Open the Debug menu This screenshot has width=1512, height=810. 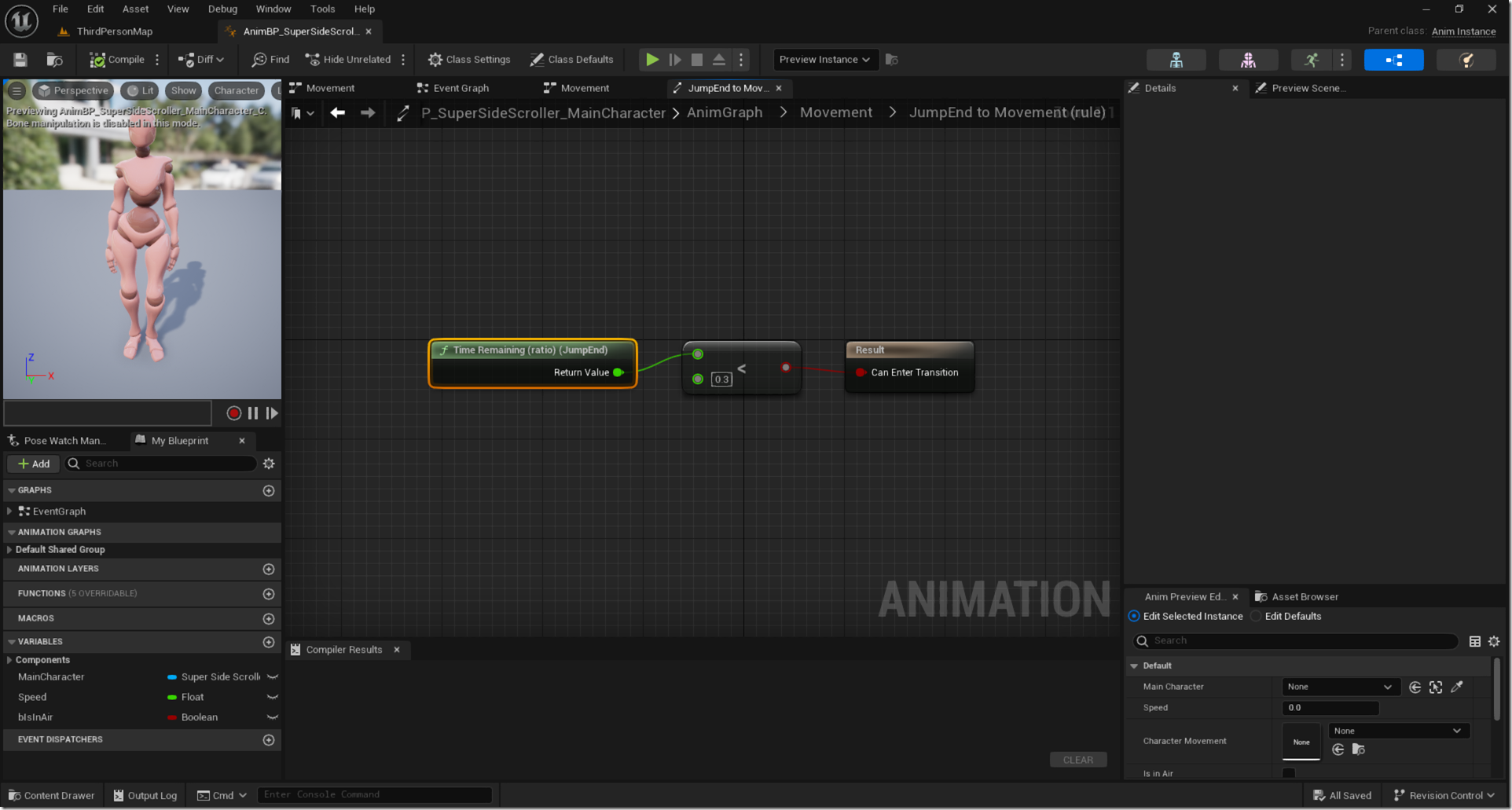tap(222, 9)
